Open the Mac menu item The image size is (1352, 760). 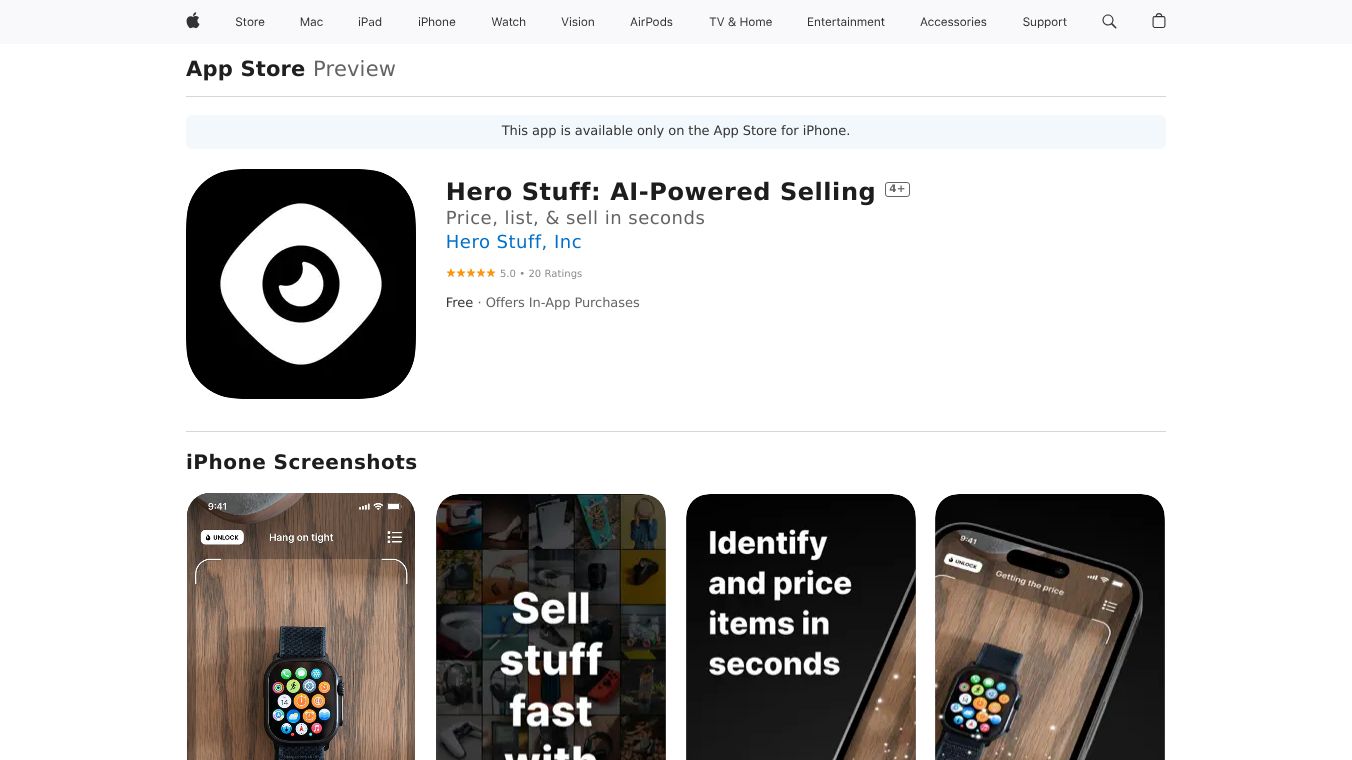click(311, 22)
